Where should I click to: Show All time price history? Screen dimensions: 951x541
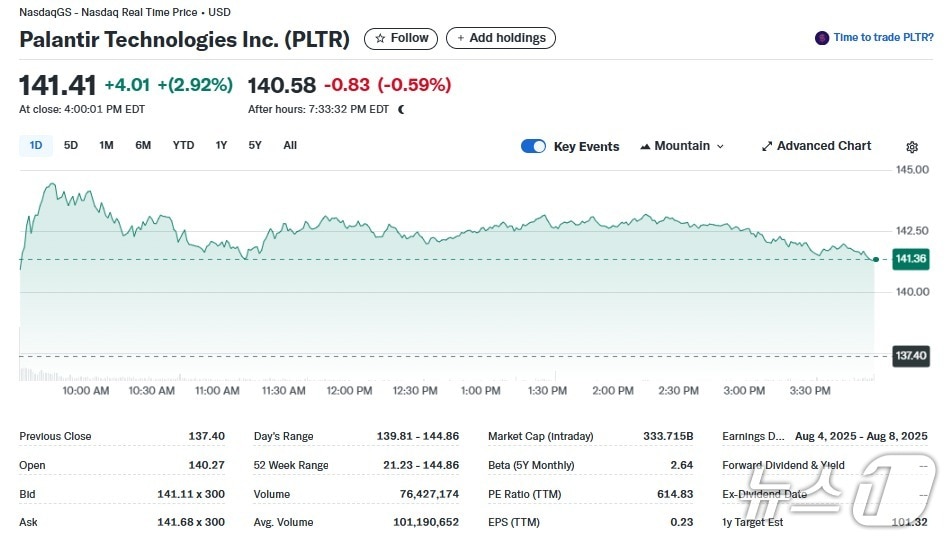[x=290, y=145]
